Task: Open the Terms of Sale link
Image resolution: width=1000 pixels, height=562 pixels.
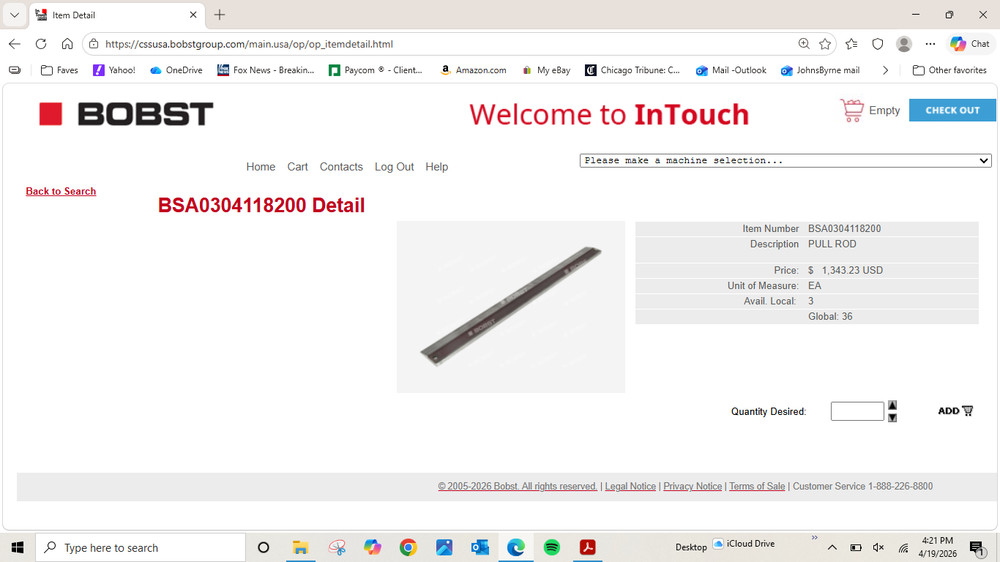Action: (757, 486)
